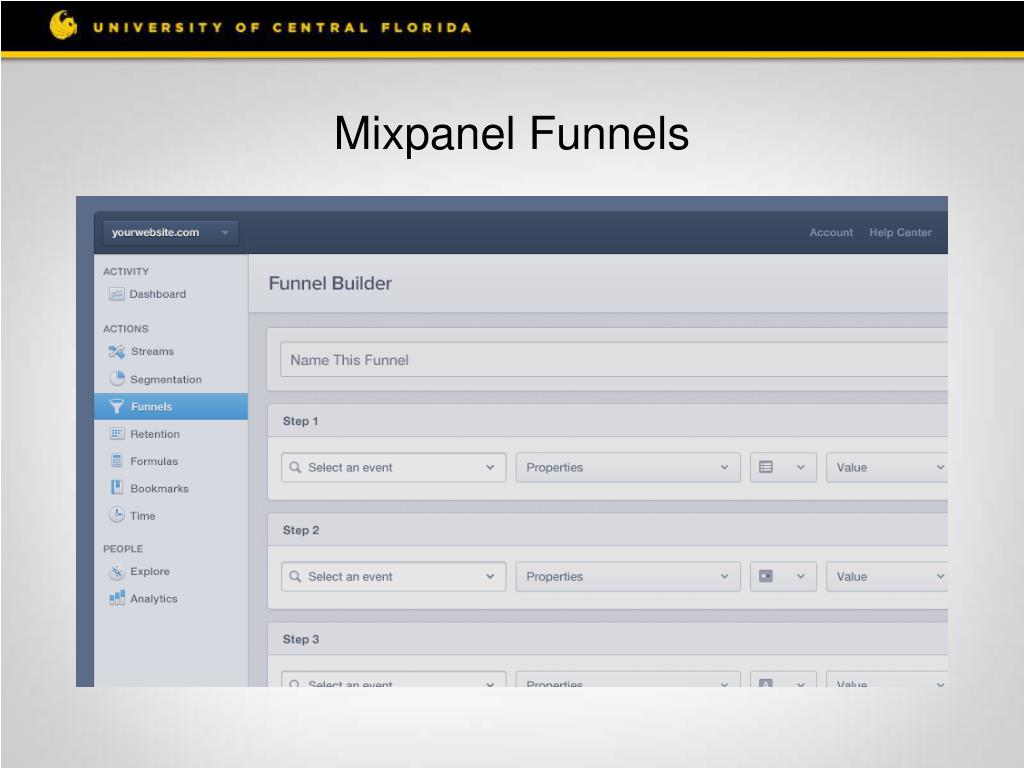Click the Mixpanel Funnels slide title
Viewport: 1024px width, 768px height.
tap(511, 134)
